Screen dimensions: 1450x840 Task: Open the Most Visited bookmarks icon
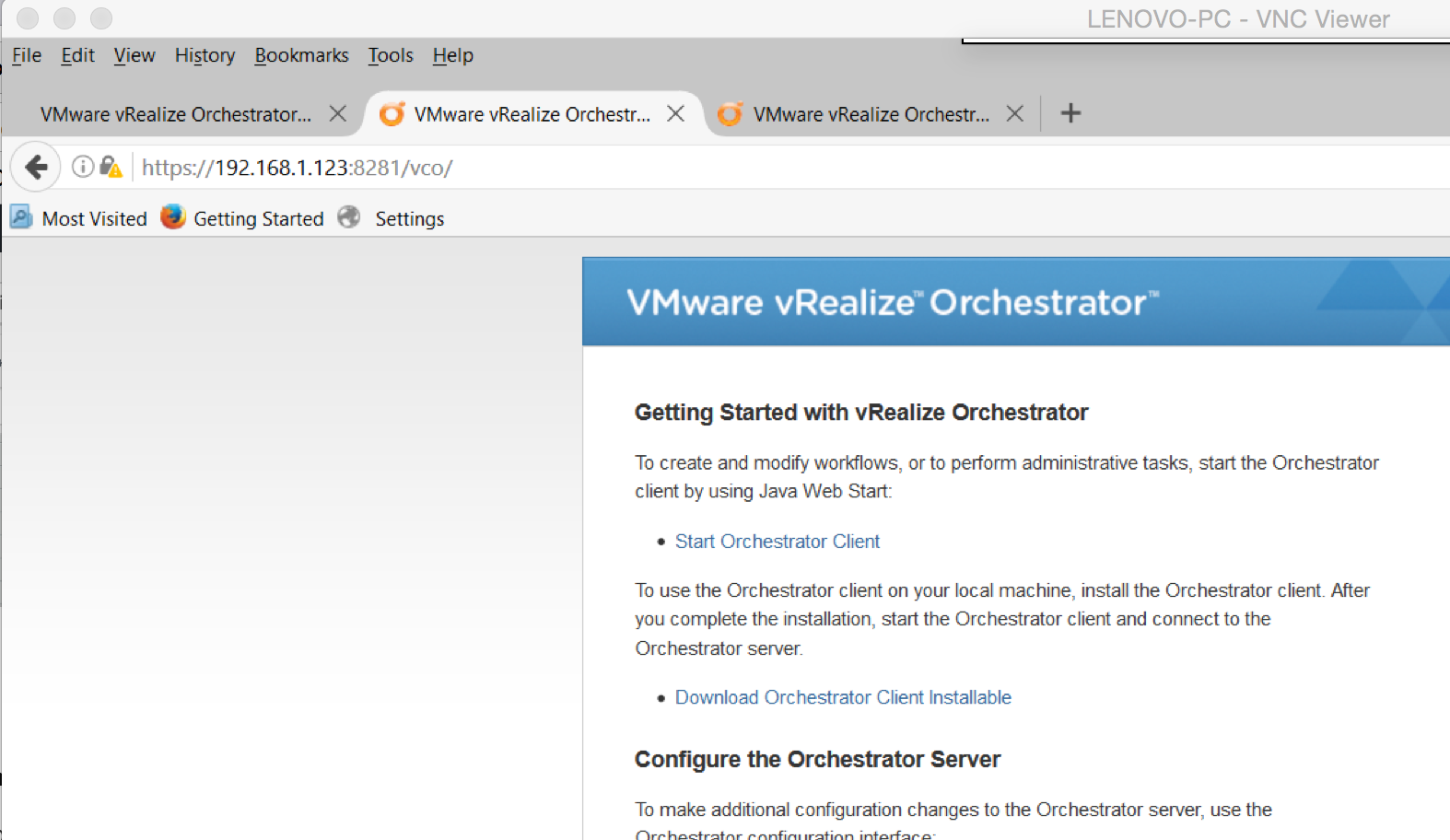[x=20, y=217]
